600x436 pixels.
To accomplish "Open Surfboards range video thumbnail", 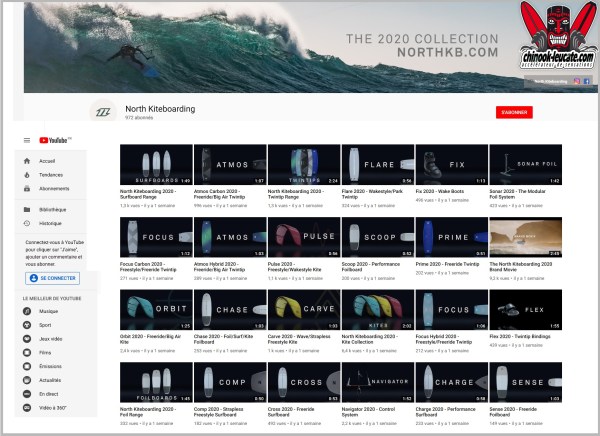I will [156, 165].
